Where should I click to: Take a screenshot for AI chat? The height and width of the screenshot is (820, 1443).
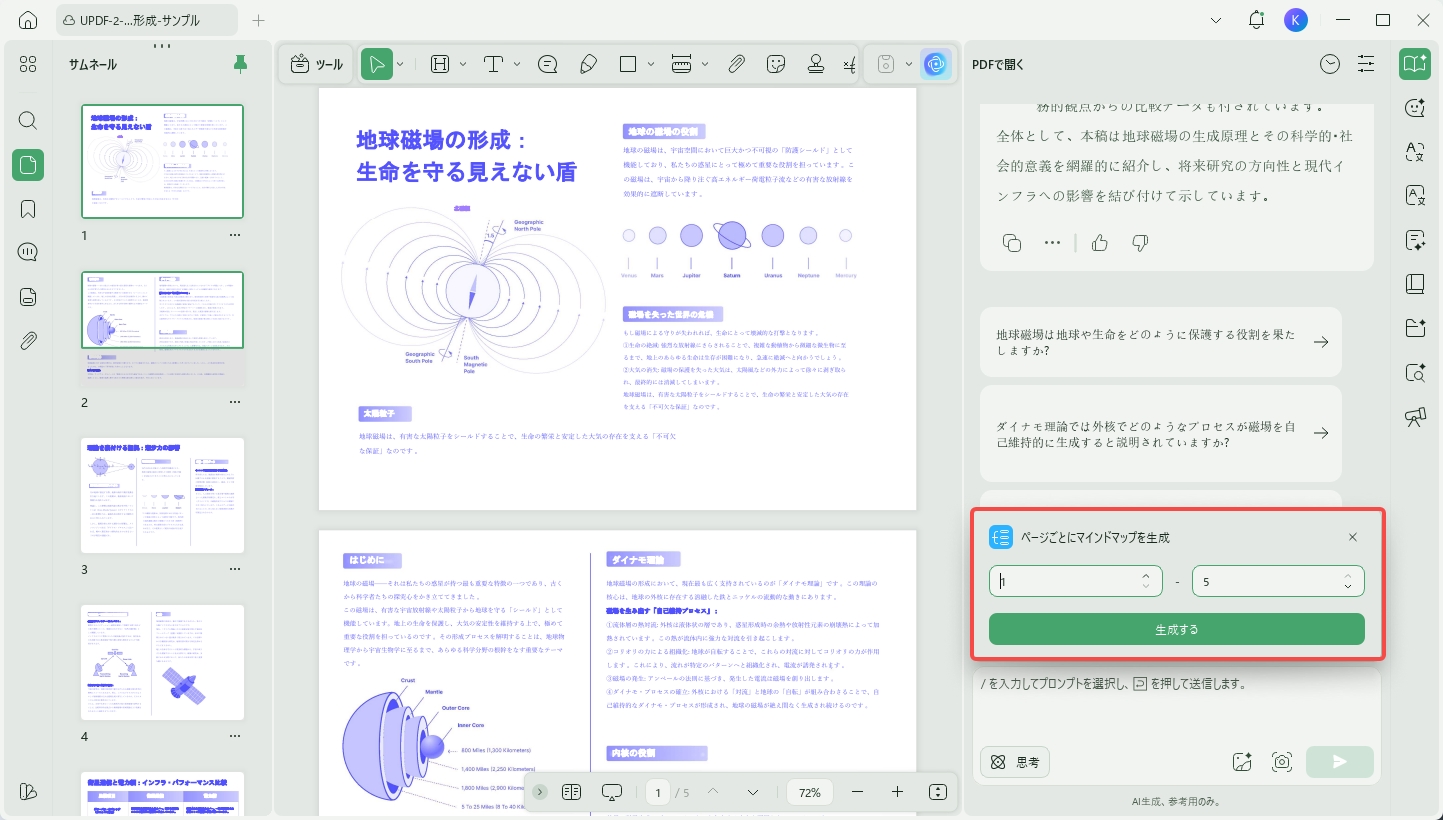[1283, 762]
